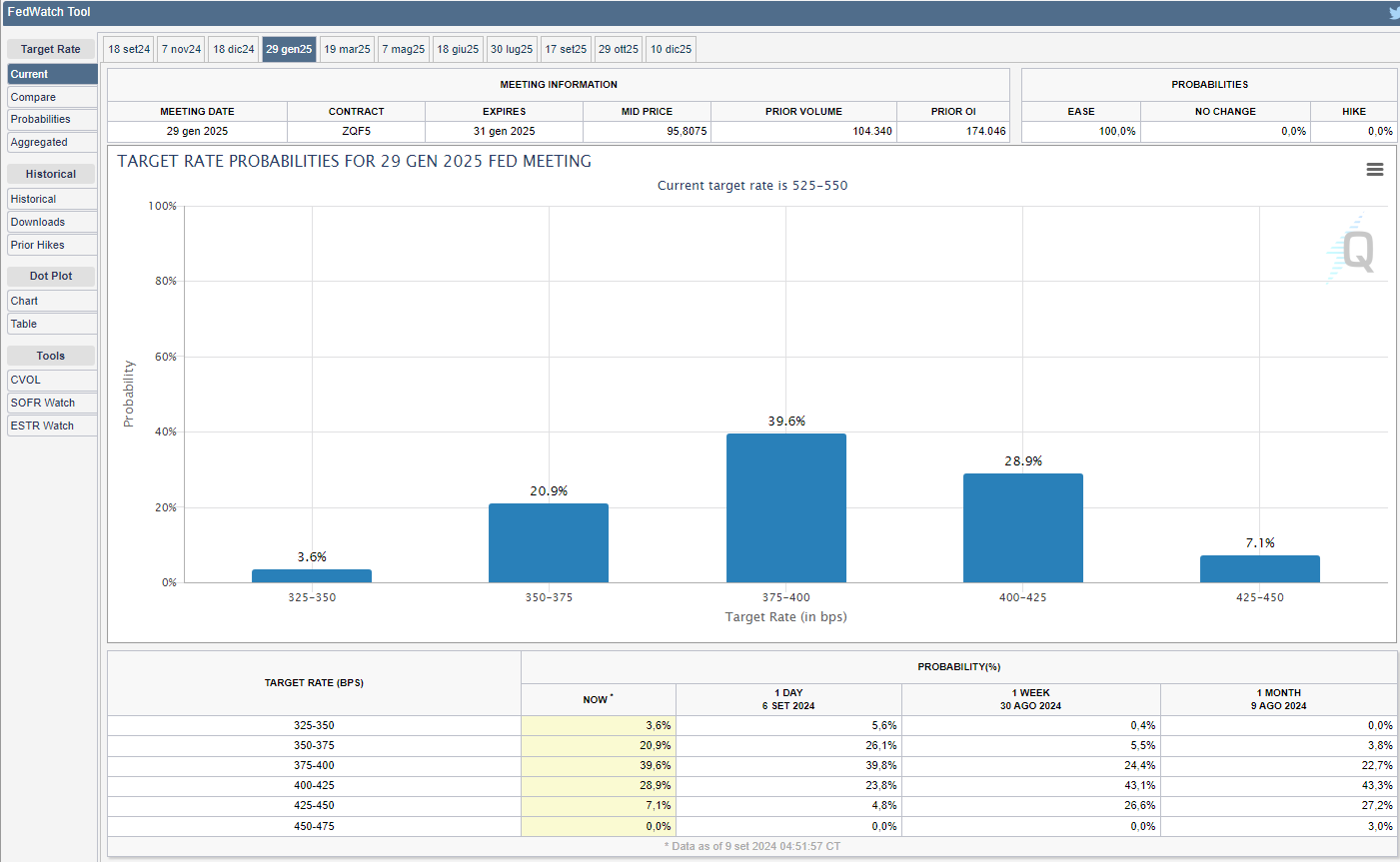Open the ESTR Watch tool
This screenshot has height=862, width=1400.
click(x=52, y=426)
